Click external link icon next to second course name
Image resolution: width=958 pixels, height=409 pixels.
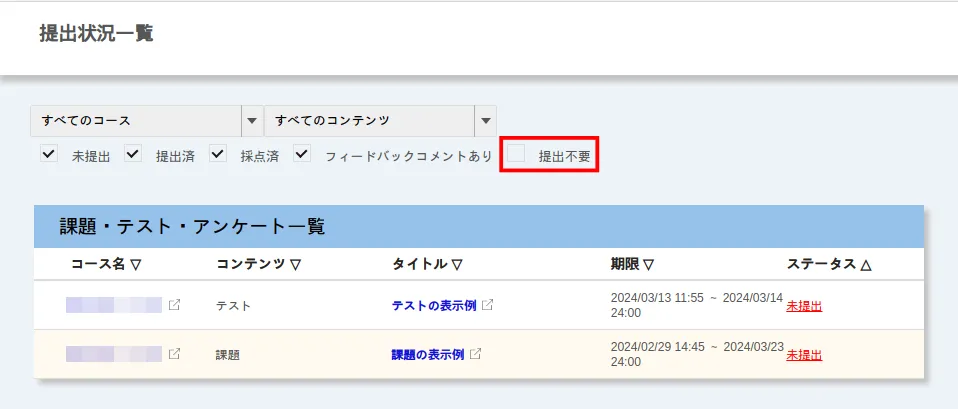coord(175,354)
